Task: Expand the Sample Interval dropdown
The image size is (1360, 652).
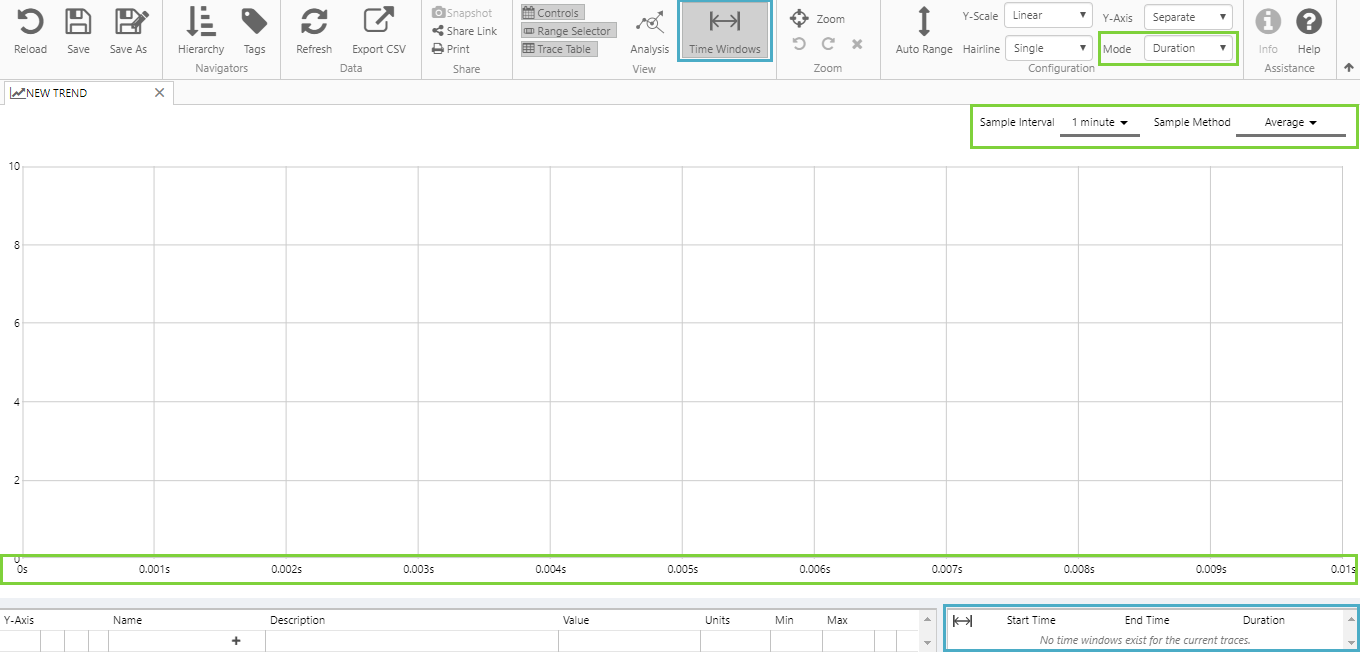Action: click(x=1099, y=123)
